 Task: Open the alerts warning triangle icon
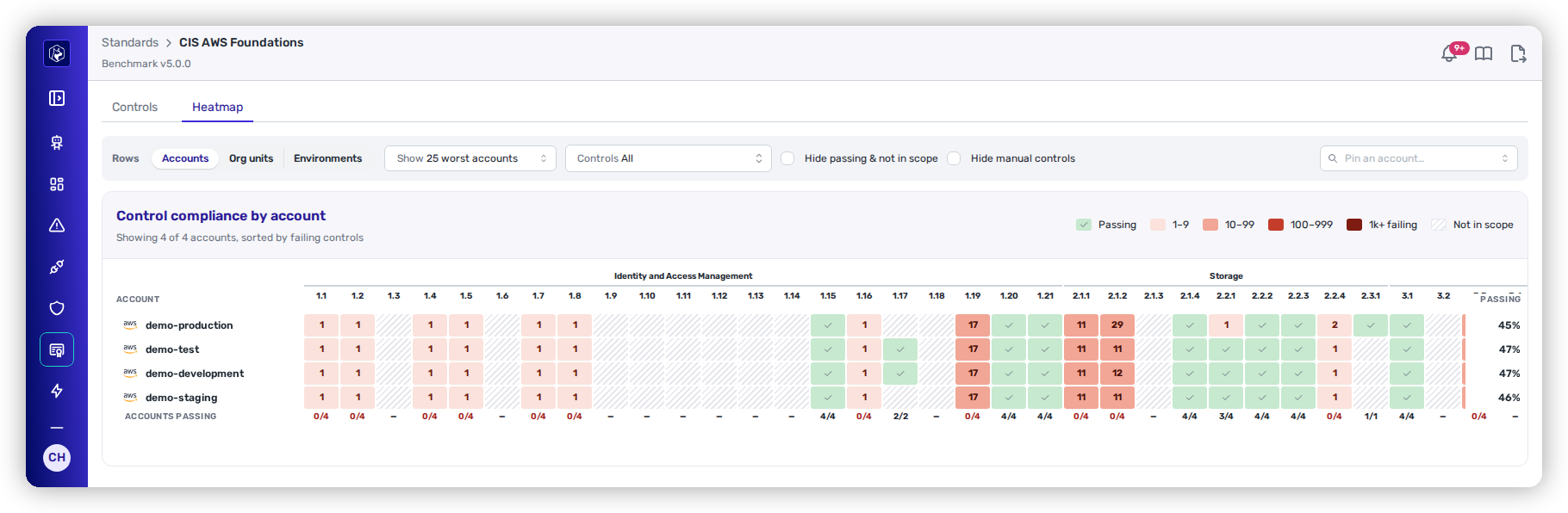pyautogui.click(x=57, y=226)
